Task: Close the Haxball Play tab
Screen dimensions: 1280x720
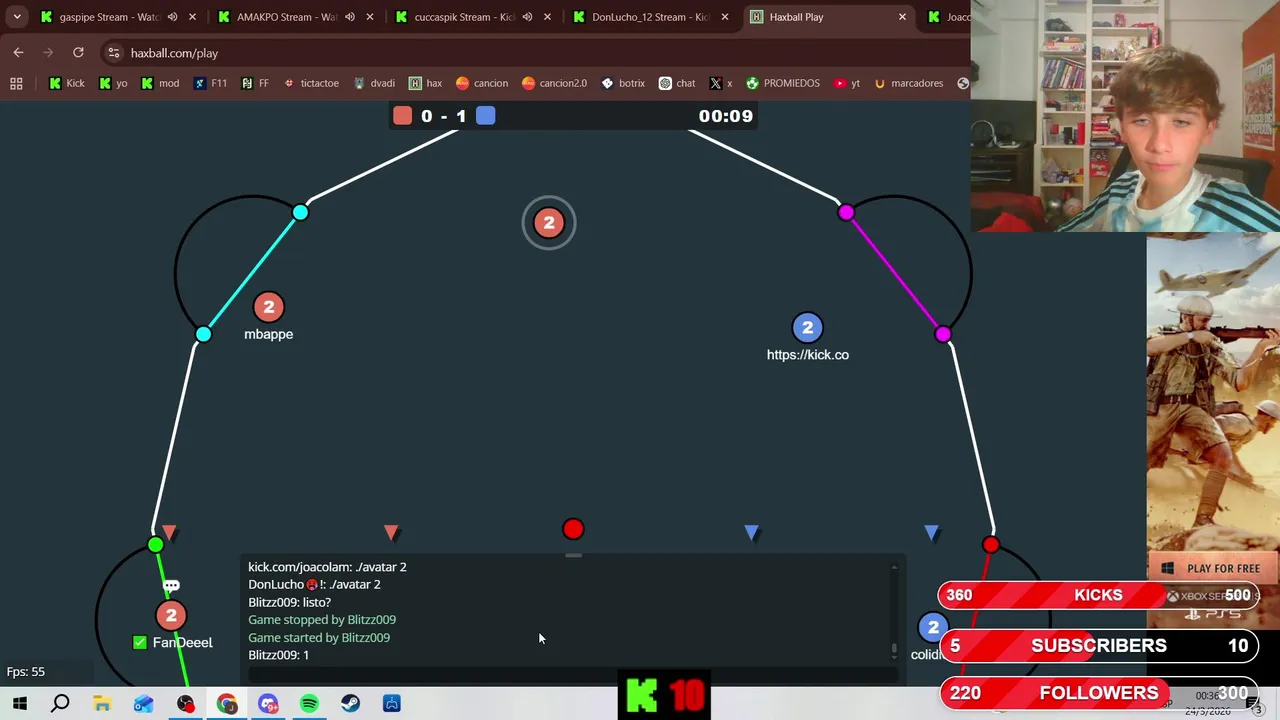Action: (x=902, y=17)
